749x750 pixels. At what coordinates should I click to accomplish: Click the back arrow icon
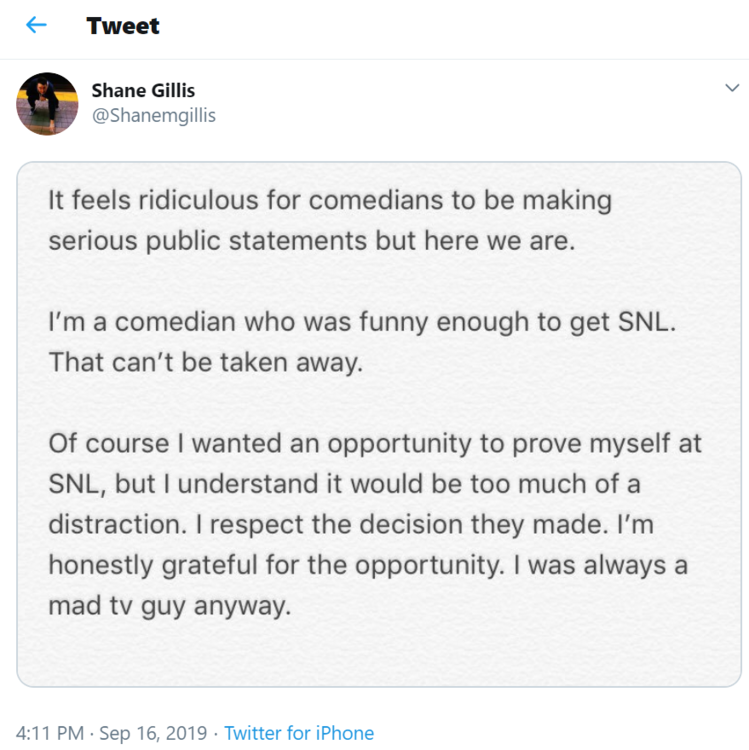tap(37, 26)
